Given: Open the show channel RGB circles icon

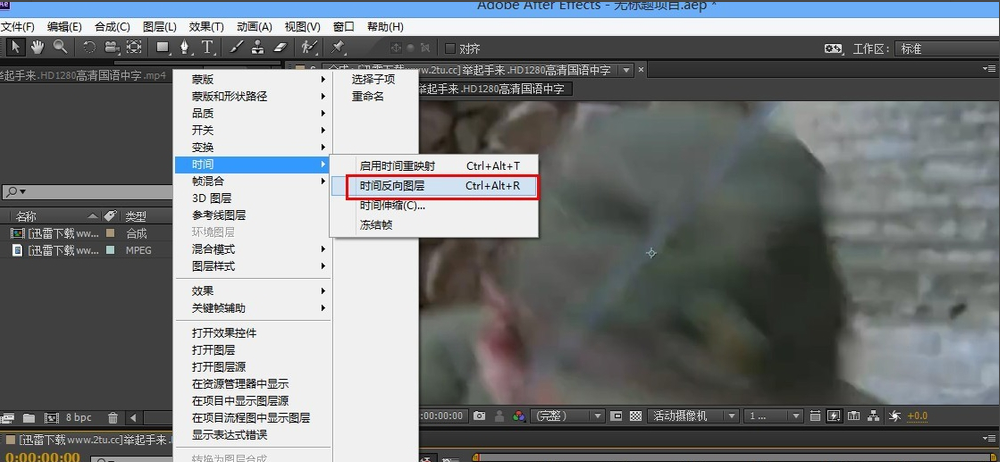Looking at the screenshot, I should [519, 416].
